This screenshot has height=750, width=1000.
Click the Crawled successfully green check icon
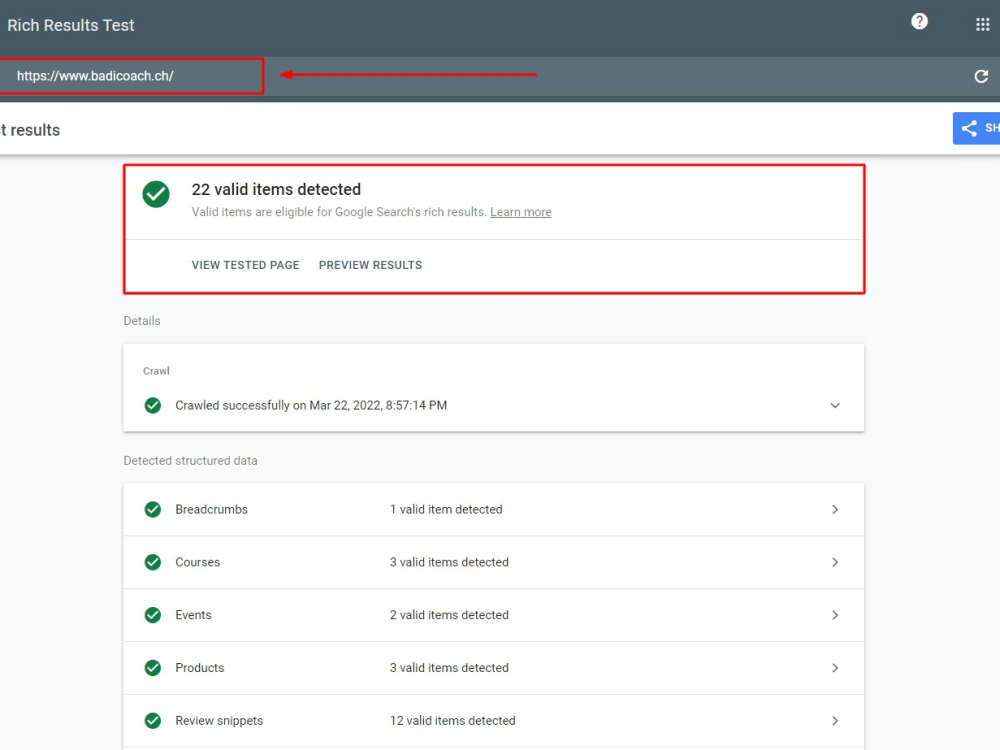tap(152, 406)
